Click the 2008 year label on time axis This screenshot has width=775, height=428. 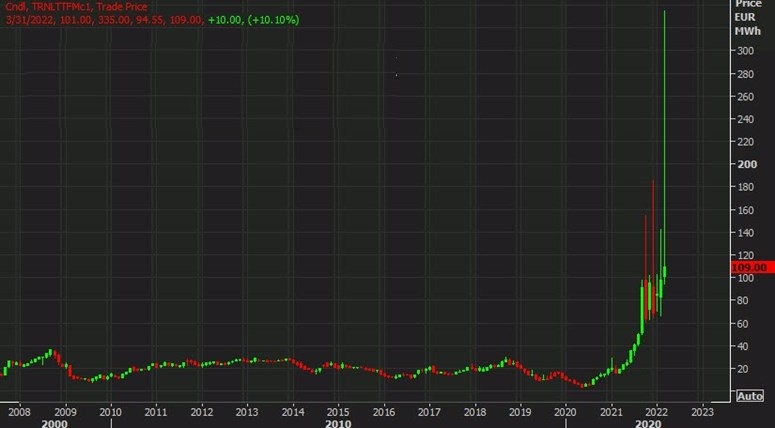[20, 412]
